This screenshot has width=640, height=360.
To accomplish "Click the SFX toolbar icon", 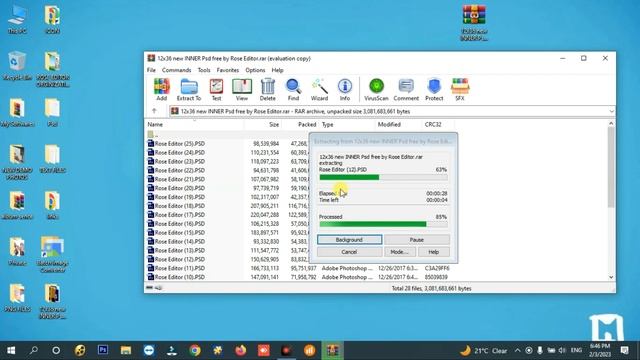I will pos(460,89).
